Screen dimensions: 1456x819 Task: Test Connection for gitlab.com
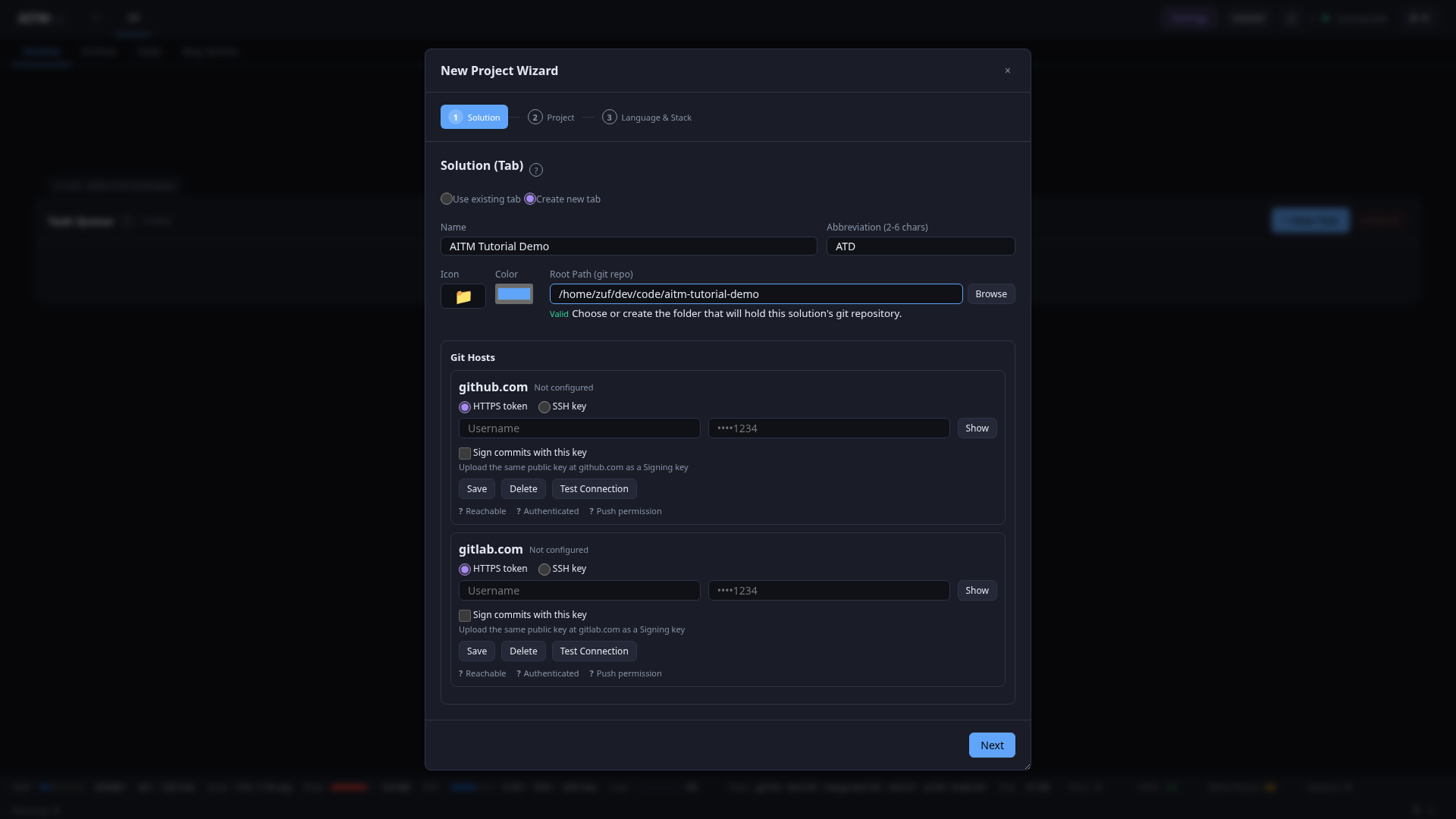coord(595,651)
